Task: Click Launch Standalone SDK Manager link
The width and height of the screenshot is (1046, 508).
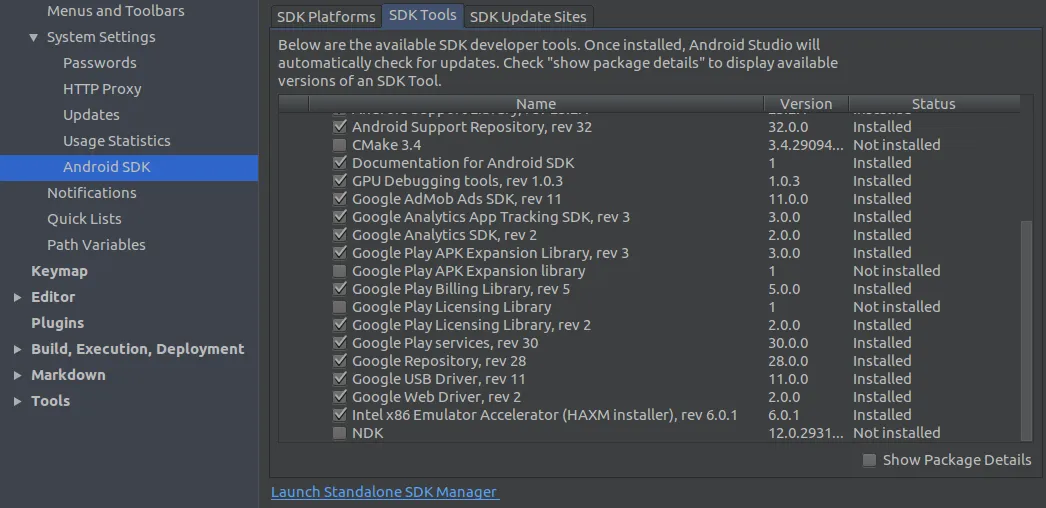Action: [385, 492]
